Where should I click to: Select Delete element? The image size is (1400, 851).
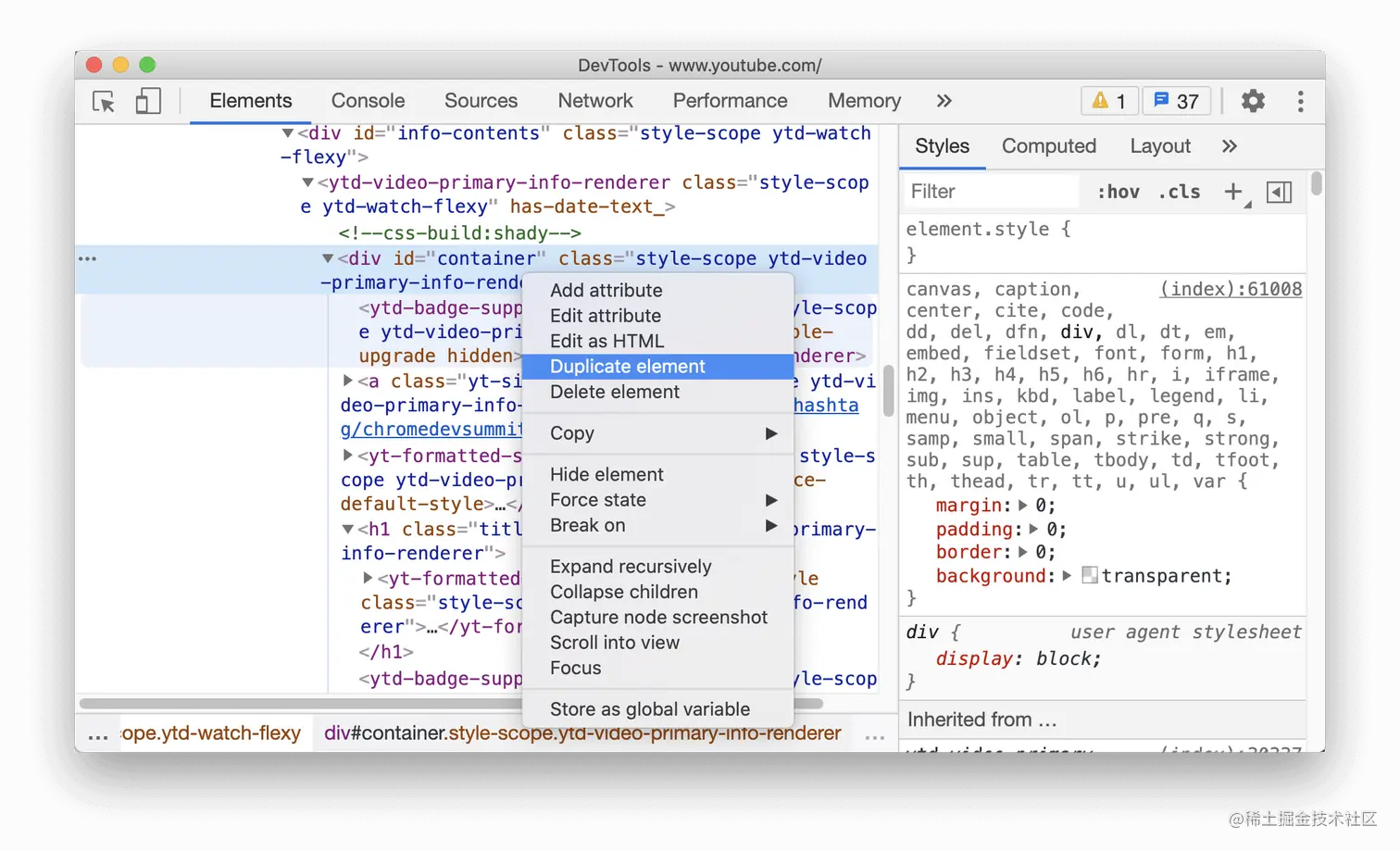coord(658,392)
